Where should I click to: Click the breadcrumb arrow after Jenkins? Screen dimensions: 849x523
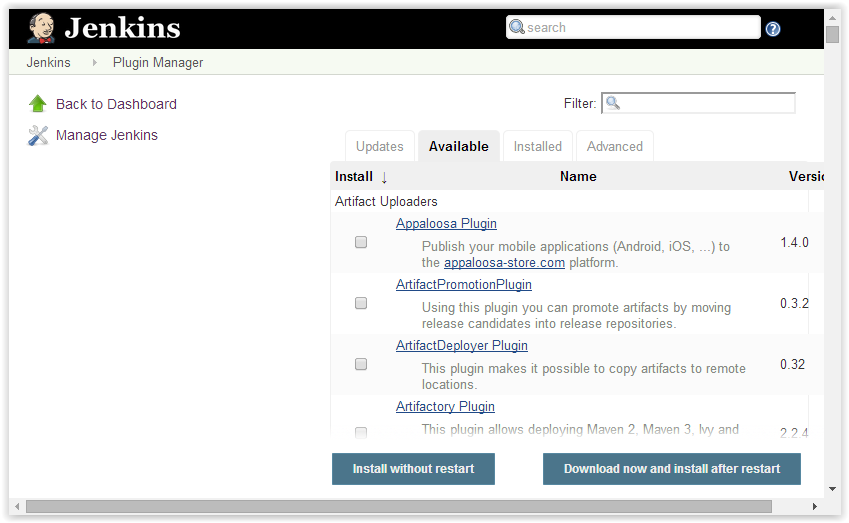click(95, 63)
